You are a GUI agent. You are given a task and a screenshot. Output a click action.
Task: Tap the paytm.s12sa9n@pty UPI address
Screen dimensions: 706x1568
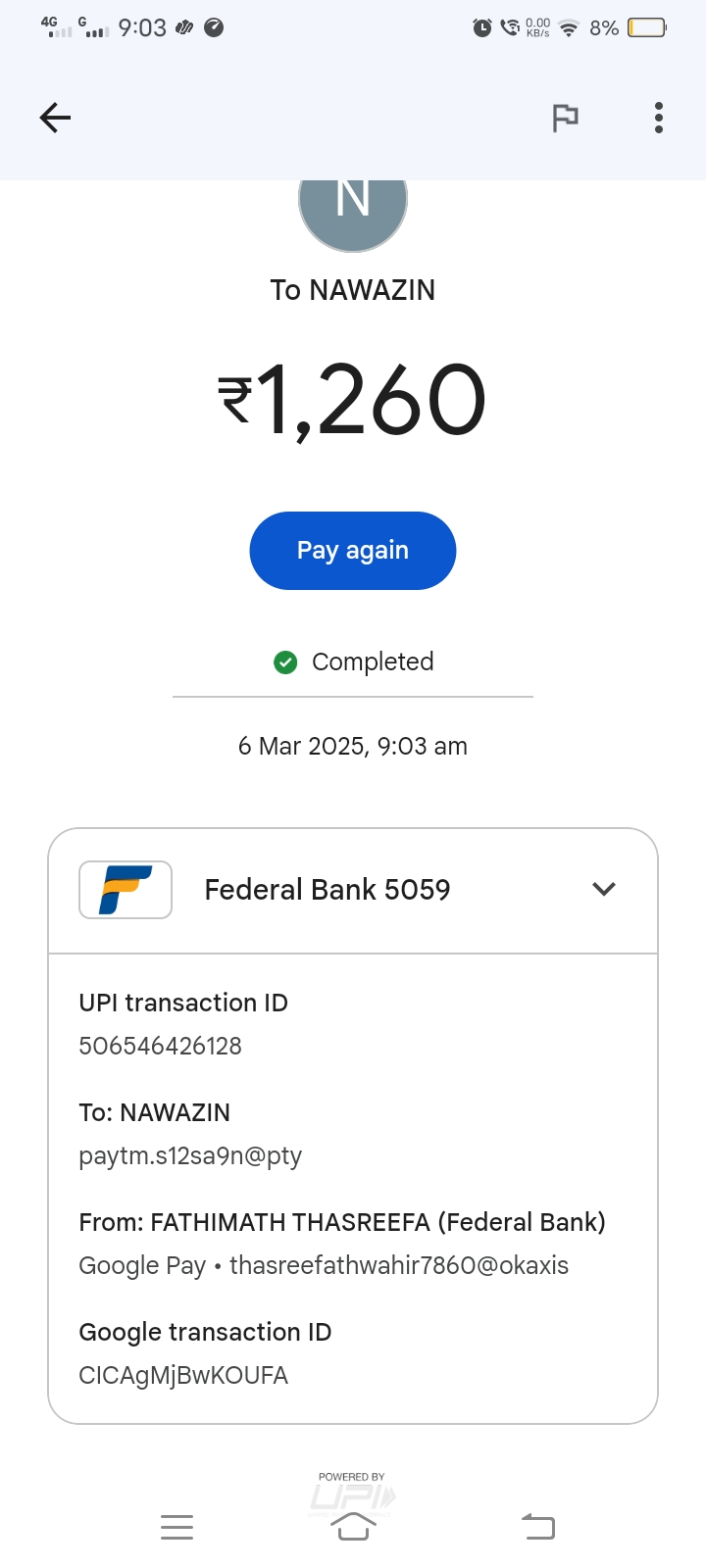pyautogui.click(x=190, y=1156)
